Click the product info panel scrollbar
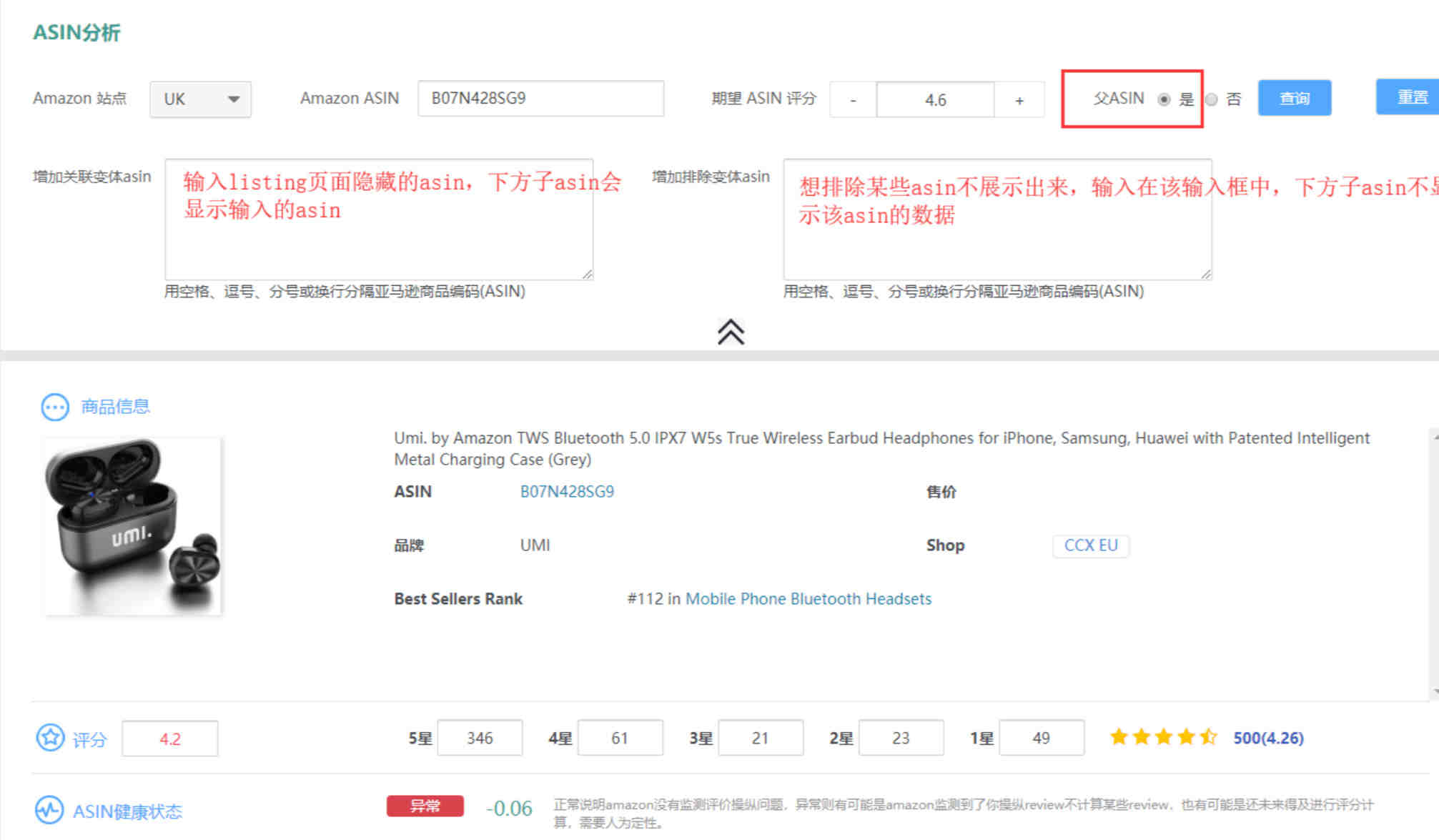Viewport: 1439px width, 840px height. pyautogui.click(x=1435, y=563)
